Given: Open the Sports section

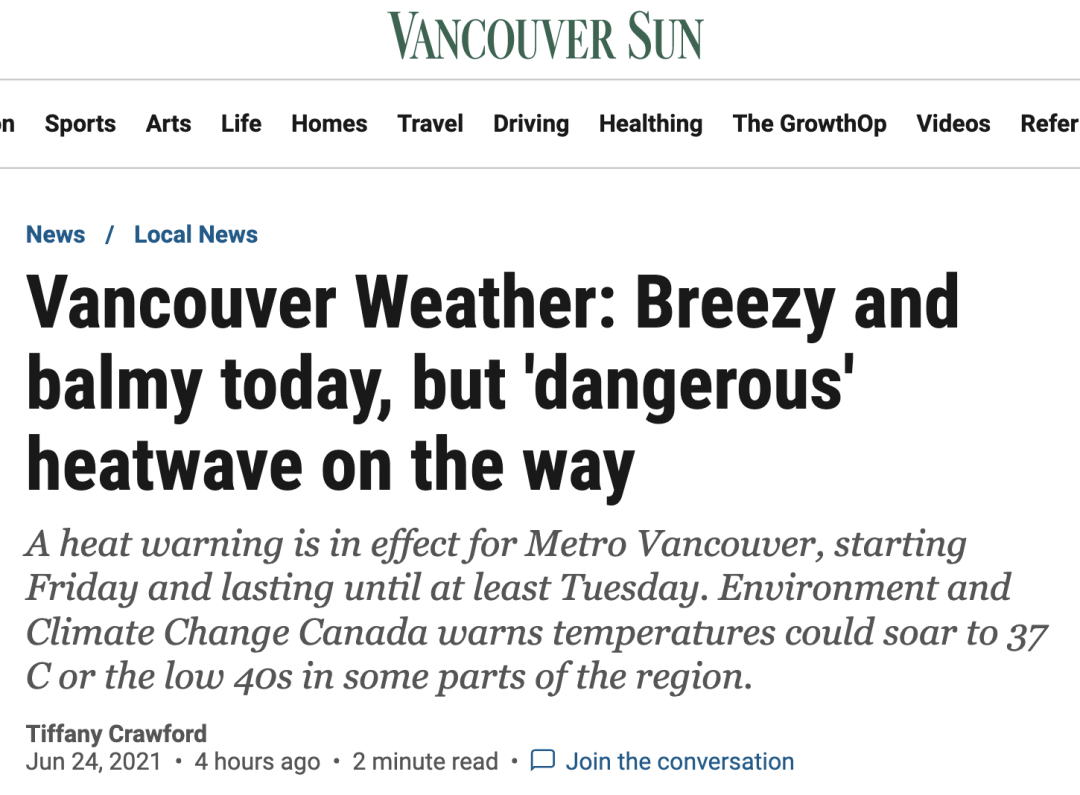Looking at the screenshot, I should pos(80,124).
